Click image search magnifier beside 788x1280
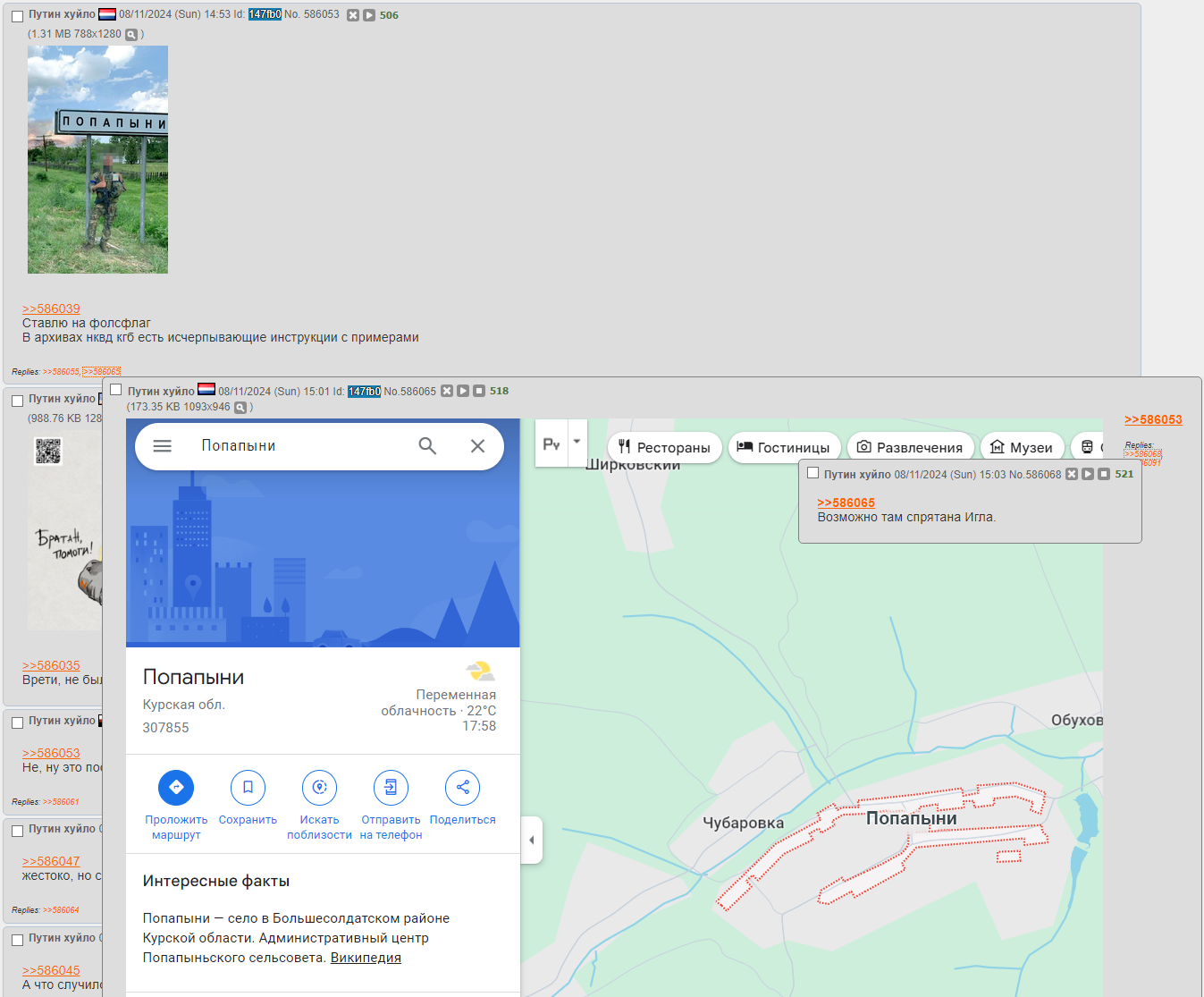This screenshot has height=997, width=1204. pyautogui.click(x=131, y=35)
